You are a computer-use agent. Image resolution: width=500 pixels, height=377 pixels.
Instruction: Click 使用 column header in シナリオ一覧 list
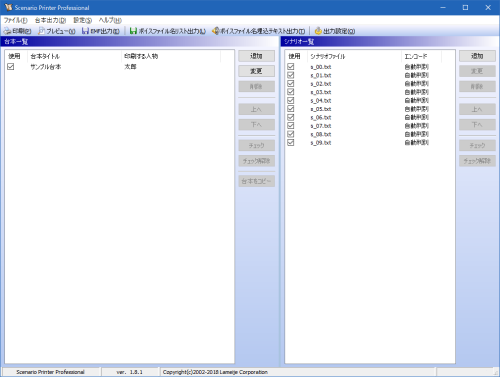tap(296, 56)
